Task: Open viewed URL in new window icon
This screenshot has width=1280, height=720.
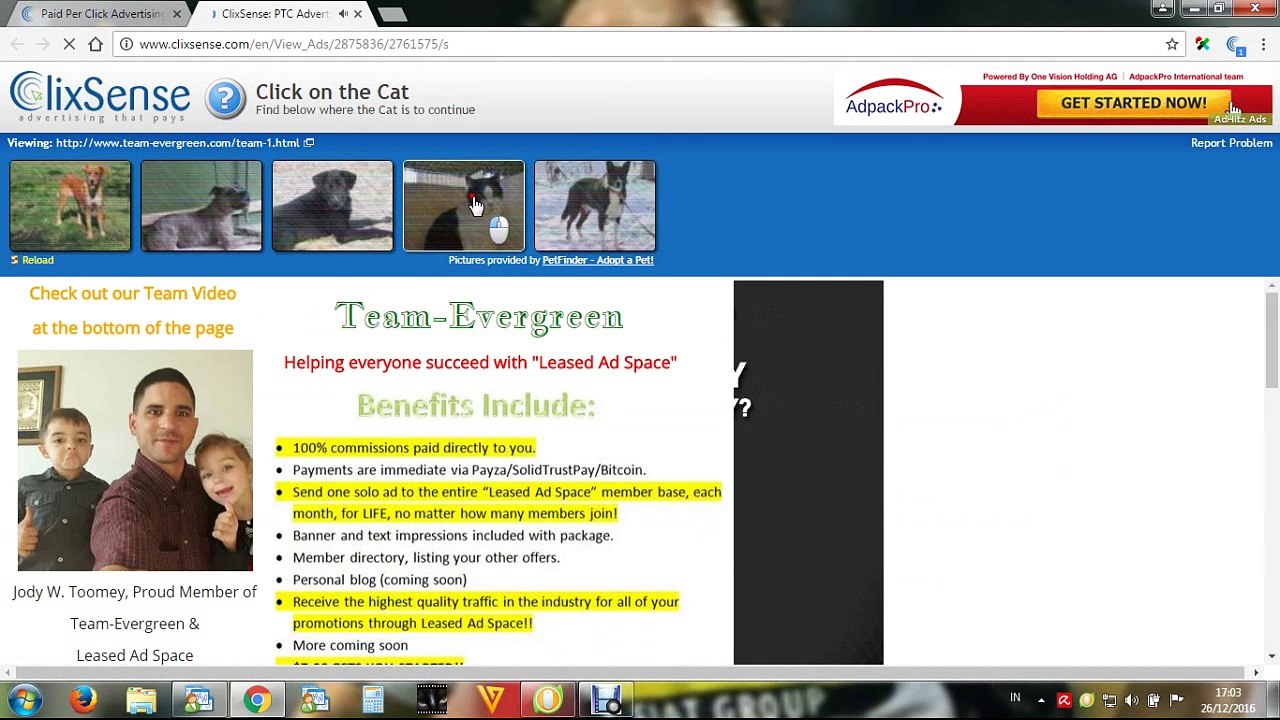Action: coord(309,143)
